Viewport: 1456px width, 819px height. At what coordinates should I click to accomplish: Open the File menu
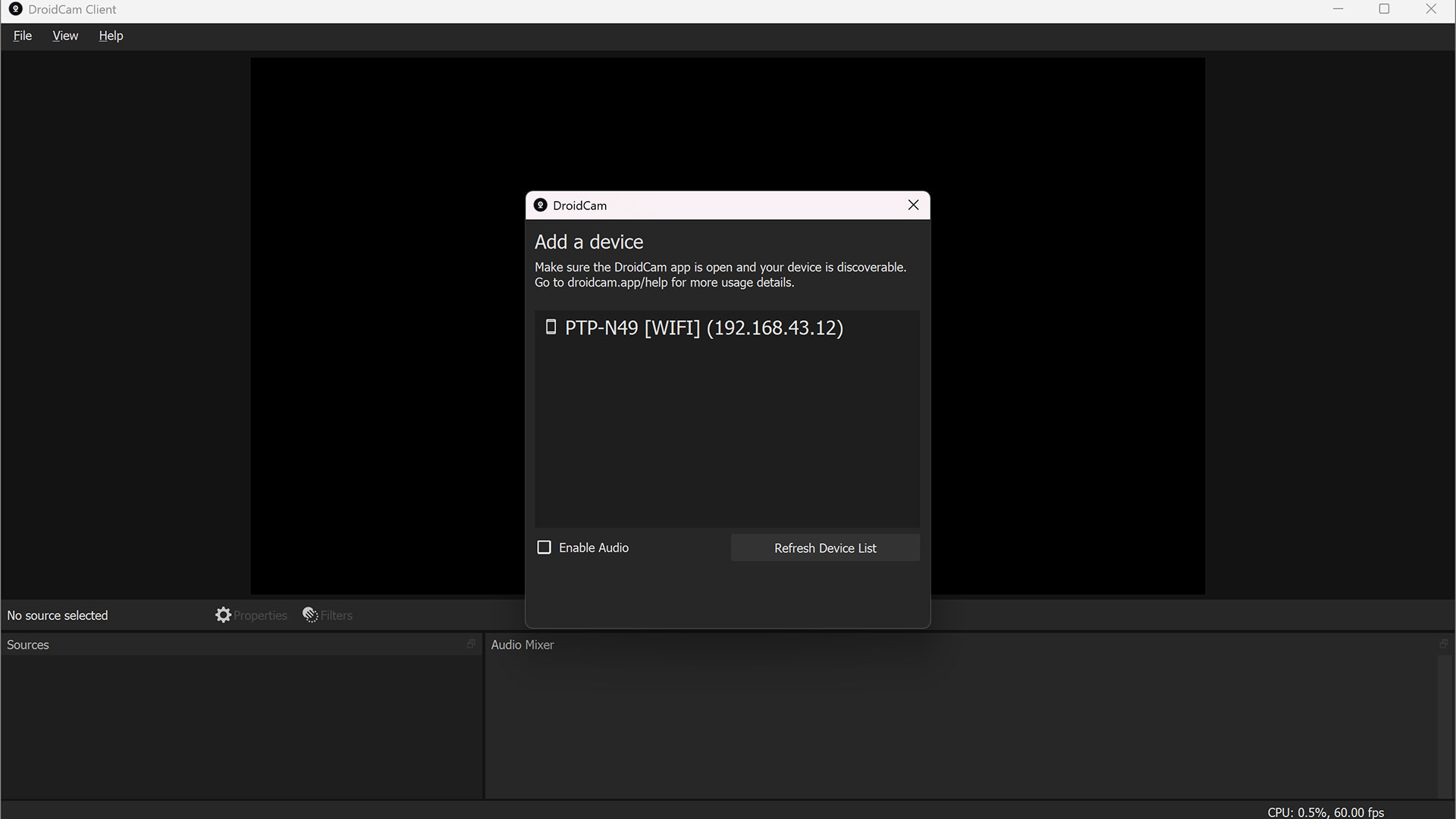[23, 36]
